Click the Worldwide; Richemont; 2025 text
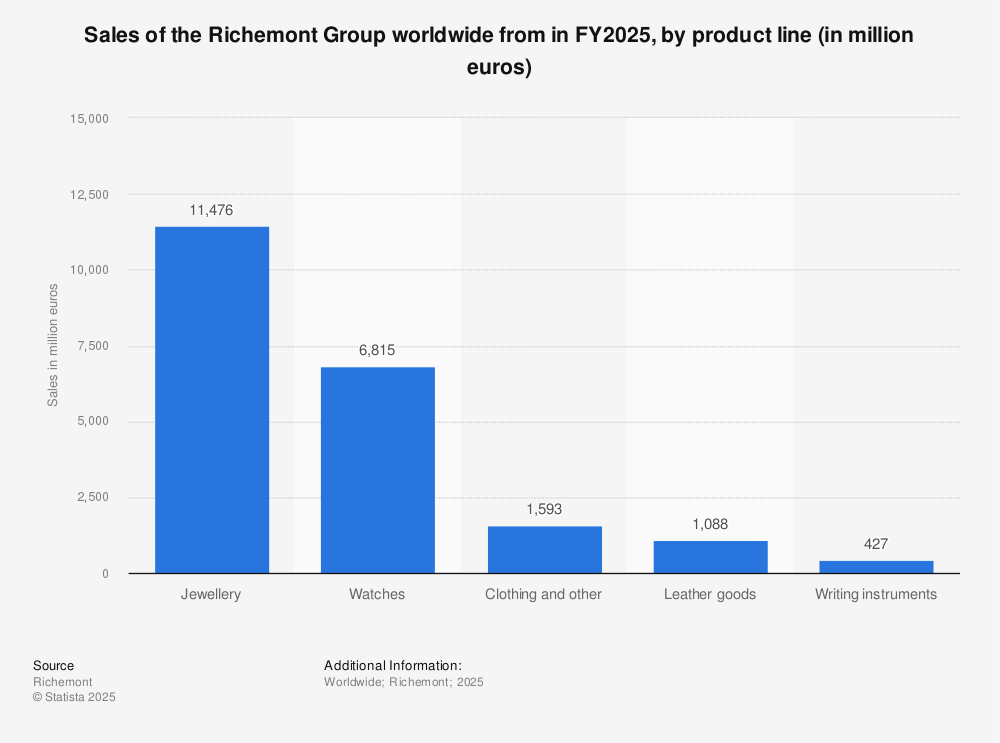Screen dimensions: 1000x743 [x=404, y=682]
